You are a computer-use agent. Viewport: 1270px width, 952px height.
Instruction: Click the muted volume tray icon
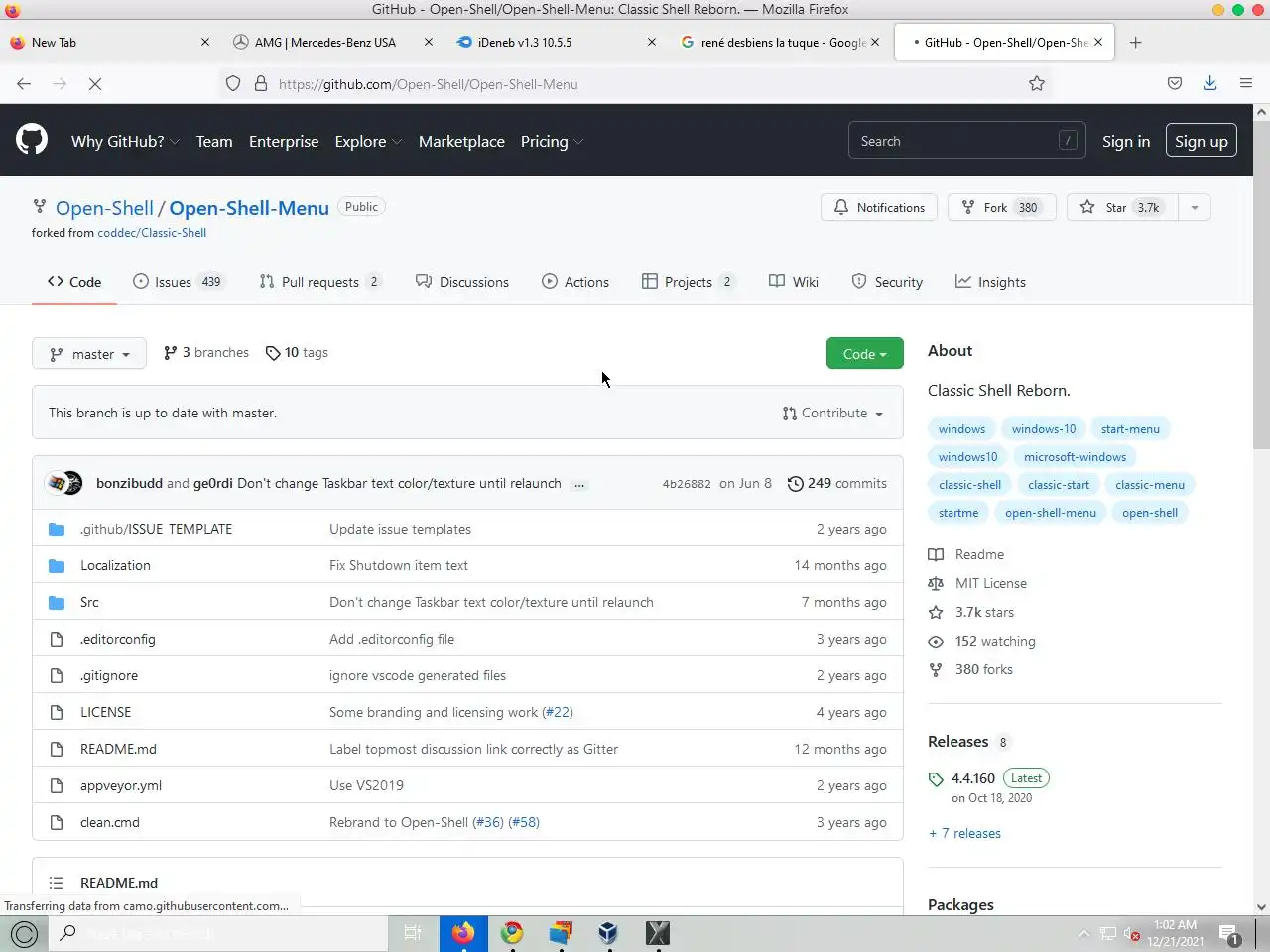(1131, 934)
